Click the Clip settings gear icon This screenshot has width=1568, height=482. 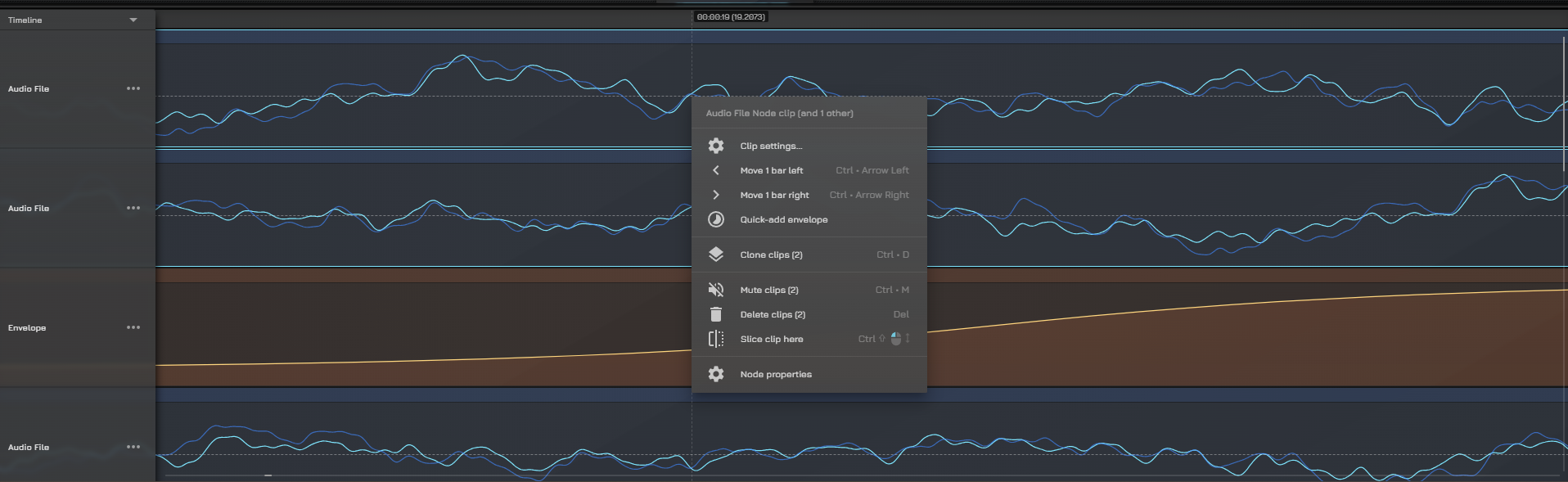[716, 146]
